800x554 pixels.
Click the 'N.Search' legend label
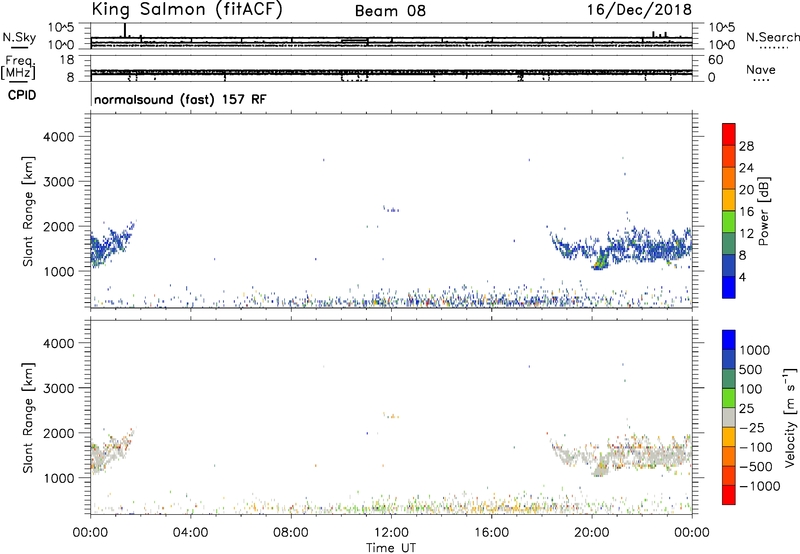point(772,37)
